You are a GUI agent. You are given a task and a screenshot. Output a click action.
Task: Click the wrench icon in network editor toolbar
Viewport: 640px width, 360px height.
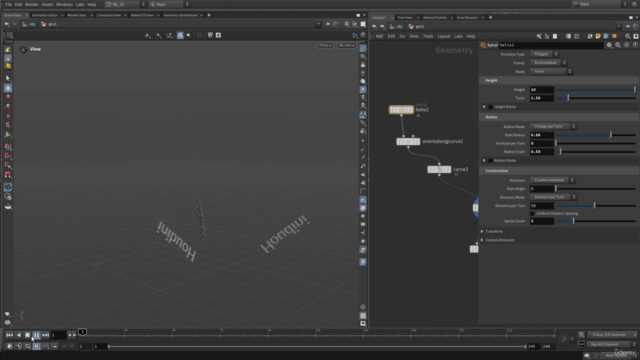(x=539, y=36)
